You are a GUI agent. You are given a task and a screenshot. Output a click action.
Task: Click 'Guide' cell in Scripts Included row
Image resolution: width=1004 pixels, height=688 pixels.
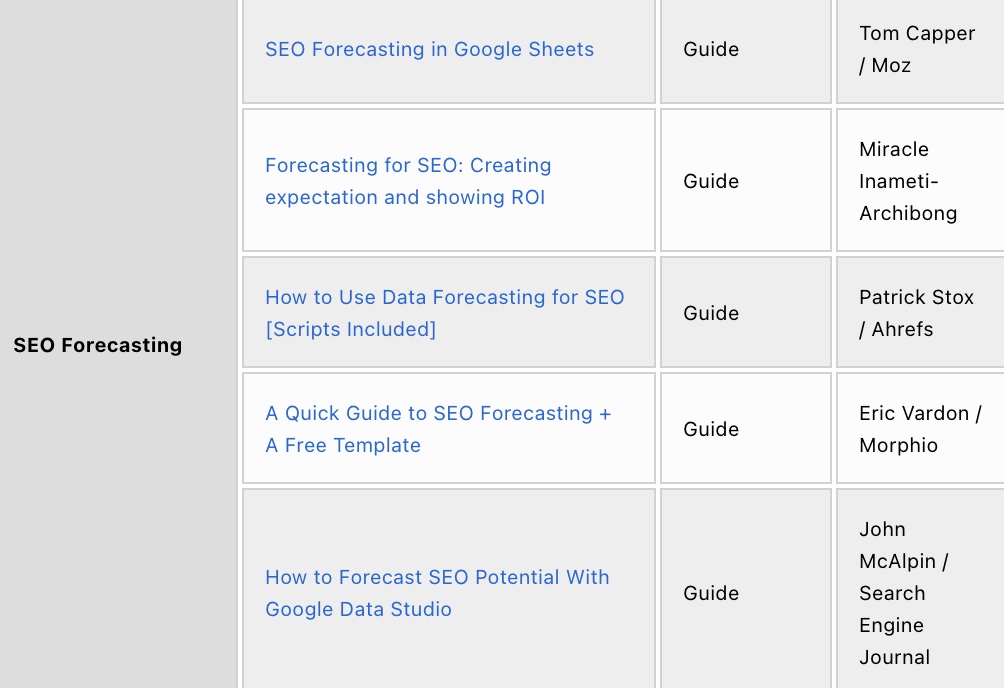(745, 313)
